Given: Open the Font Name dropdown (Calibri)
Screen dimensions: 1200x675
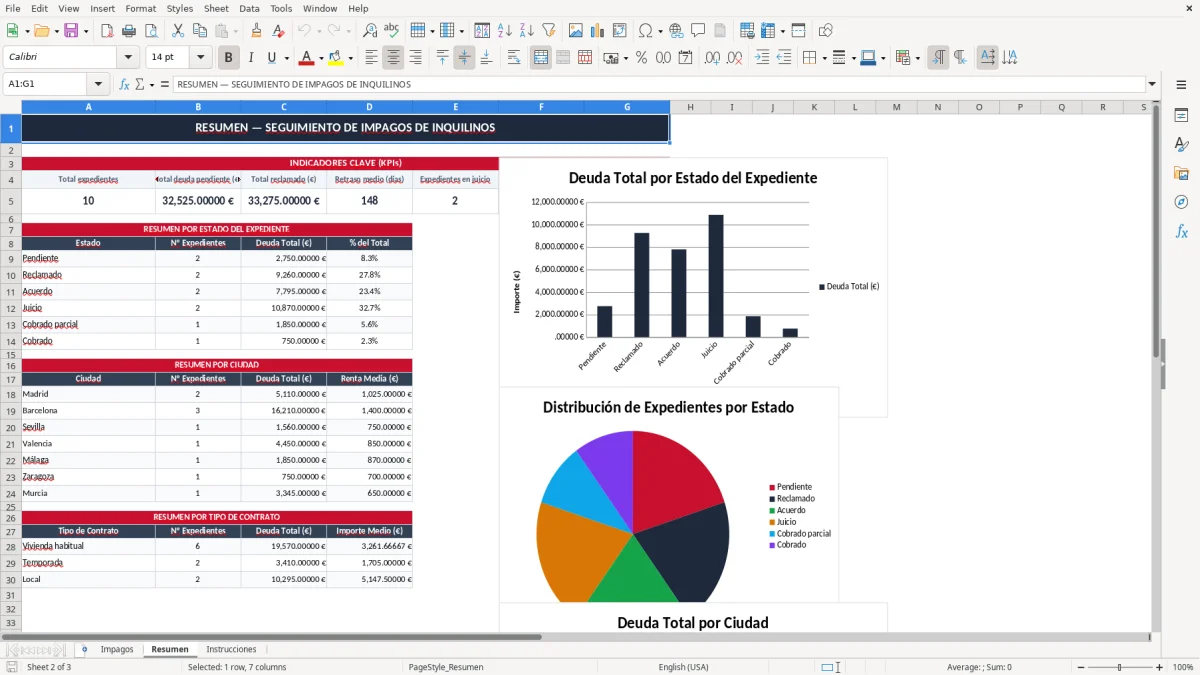Looking at the screenshot, I should (130, 58).
